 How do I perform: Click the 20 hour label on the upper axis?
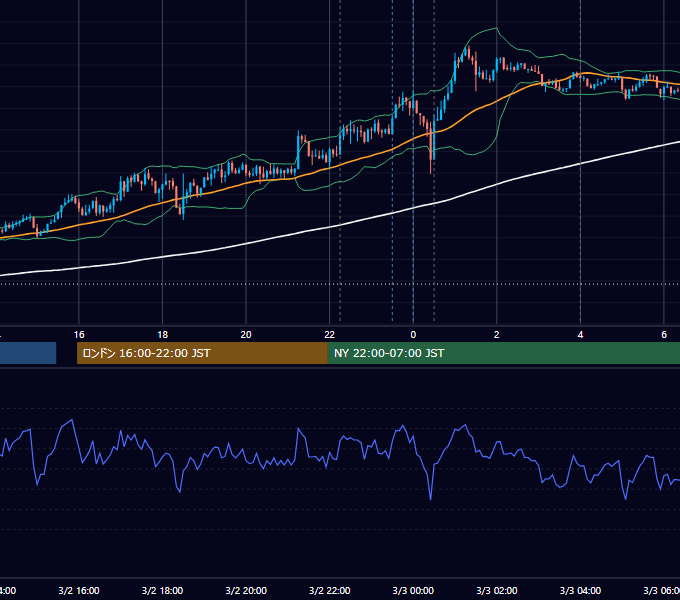[x=246, y=335]
